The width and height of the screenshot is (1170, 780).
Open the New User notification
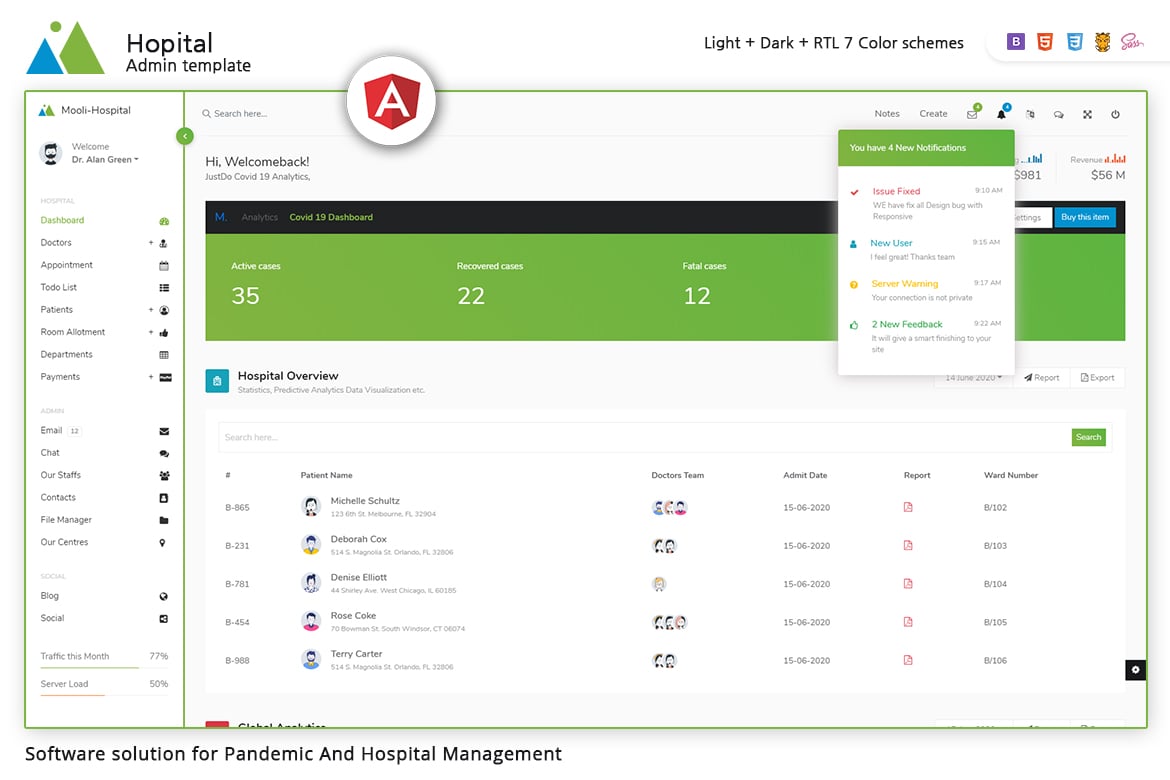(x=926, y=249)
